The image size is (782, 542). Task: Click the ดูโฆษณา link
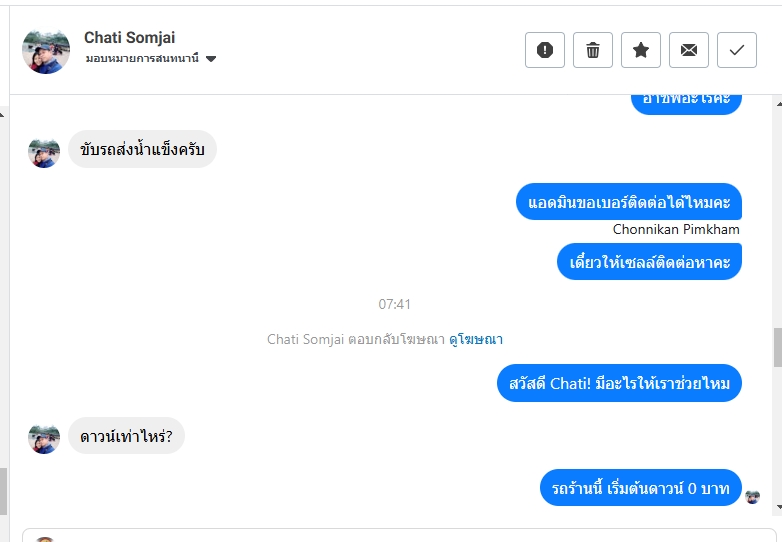pos(476,339)
